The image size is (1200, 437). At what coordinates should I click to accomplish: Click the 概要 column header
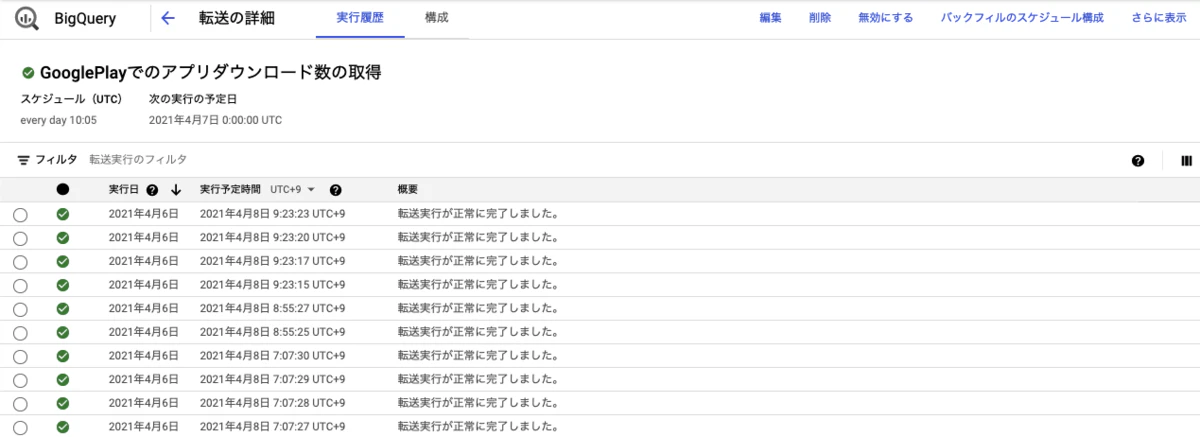[x=408, y=190]
